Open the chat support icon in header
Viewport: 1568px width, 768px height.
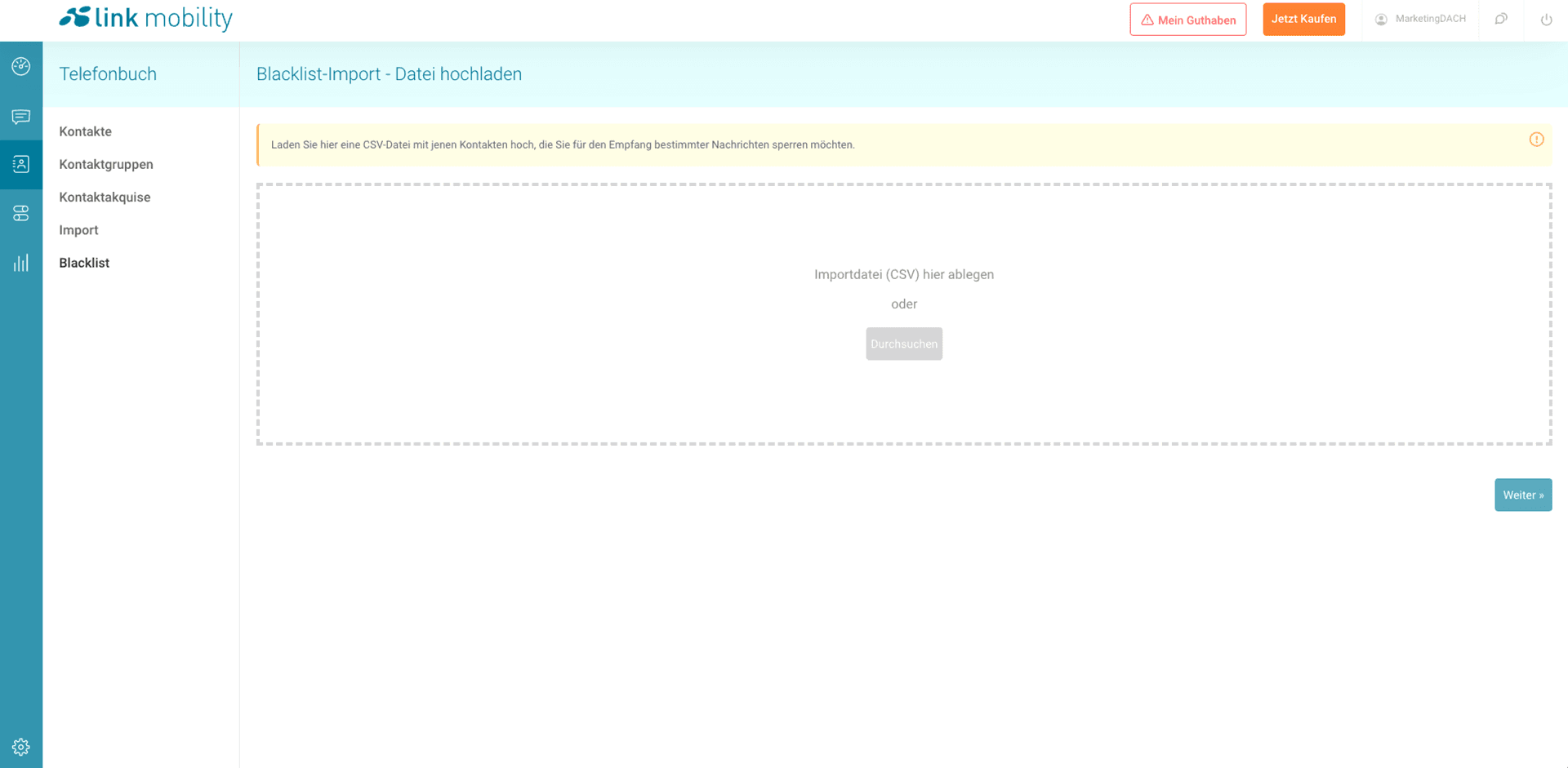pos(1501,20)
